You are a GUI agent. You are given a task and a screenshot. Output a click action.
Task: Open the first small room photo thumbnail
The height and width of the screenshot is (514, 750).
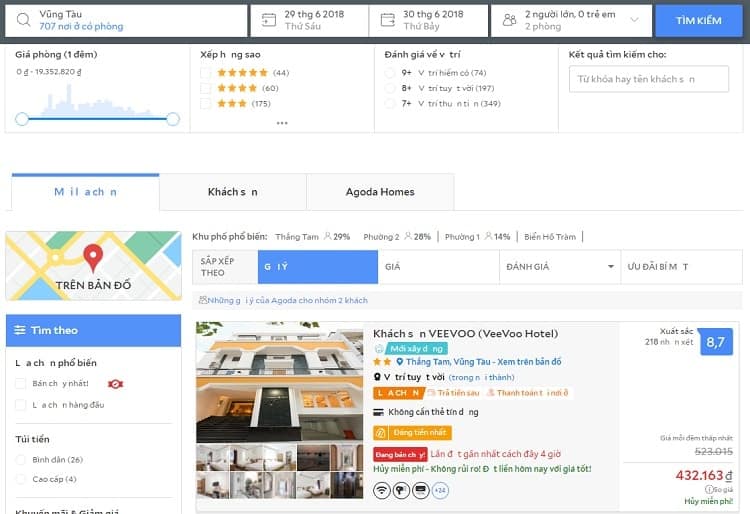212,458
